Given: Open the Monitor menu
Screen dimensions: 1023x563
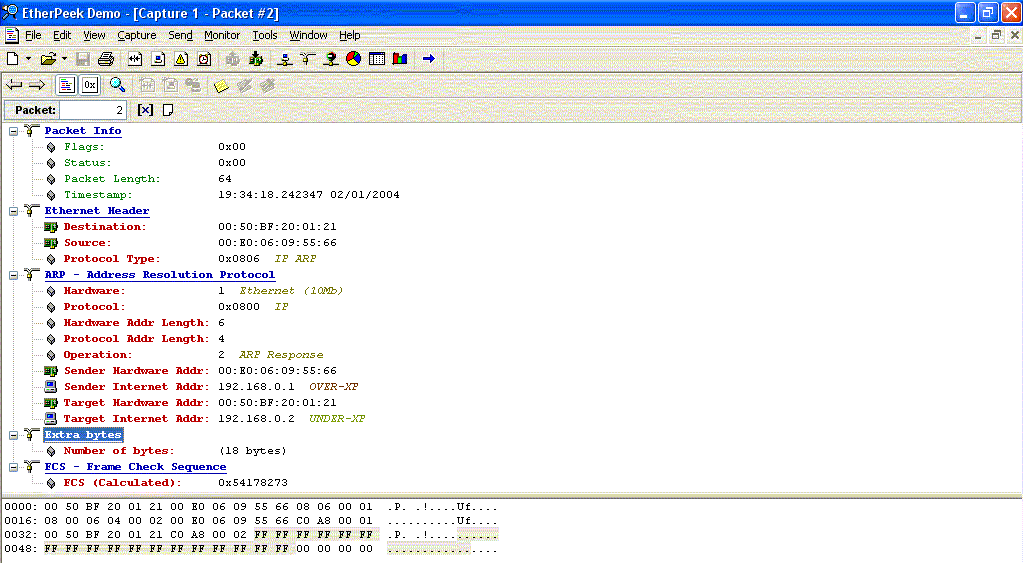Looking at the screenshot, I should [222, 35].
